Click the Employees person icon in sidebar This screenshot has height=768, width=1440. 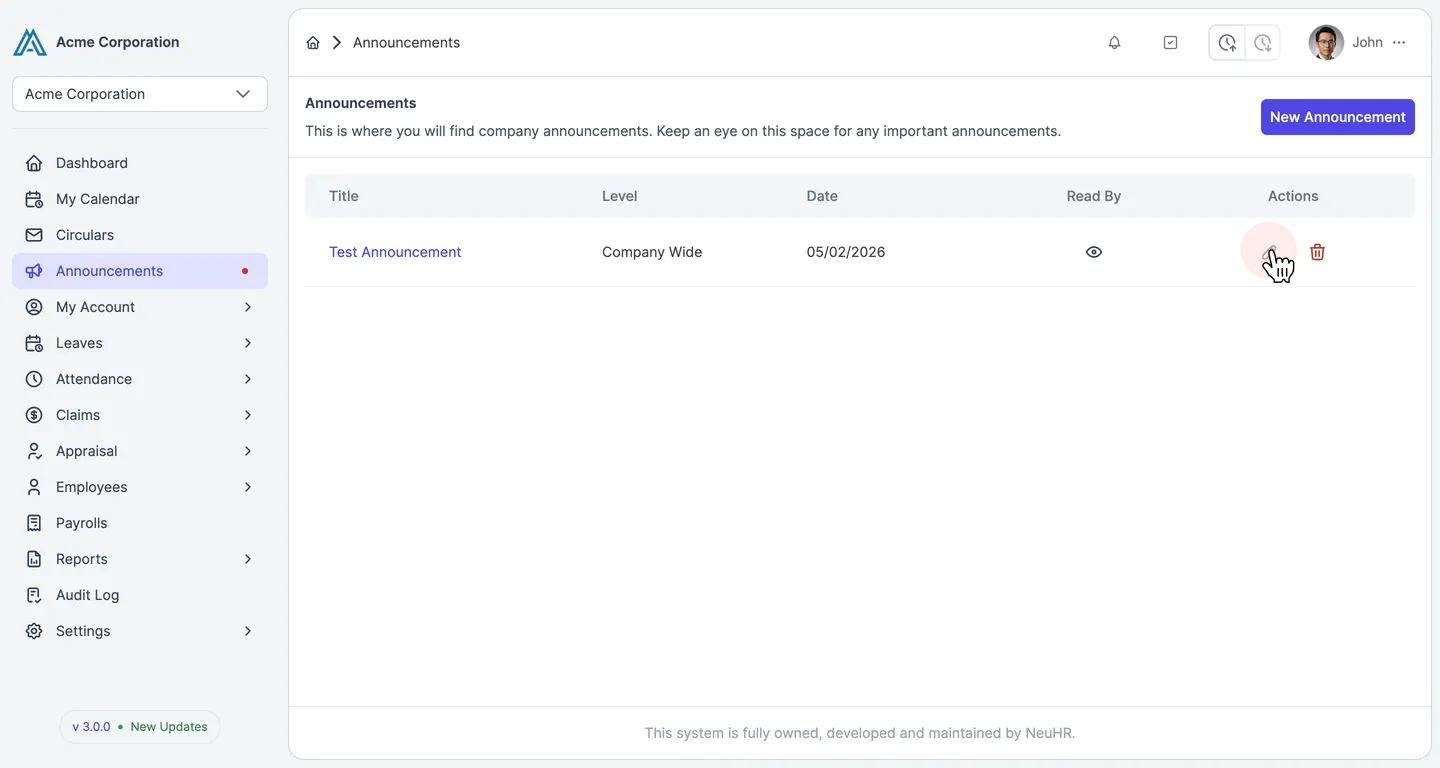pos(34,487)
